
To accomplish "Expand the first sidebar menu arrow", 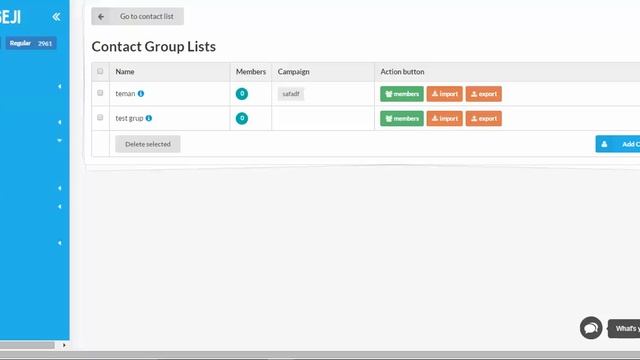I will (60, 87).
